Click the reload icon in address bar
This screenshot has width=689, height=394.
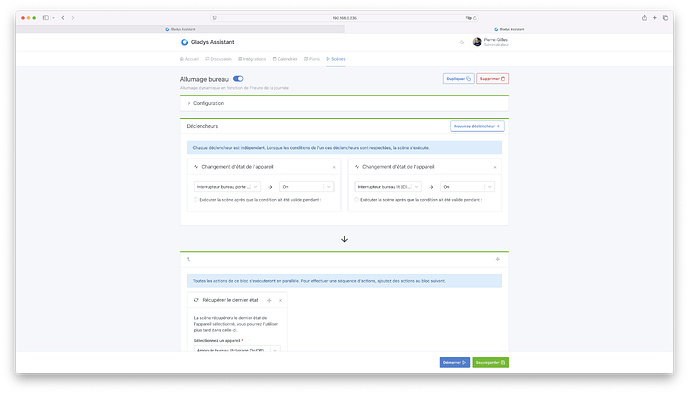475,18
